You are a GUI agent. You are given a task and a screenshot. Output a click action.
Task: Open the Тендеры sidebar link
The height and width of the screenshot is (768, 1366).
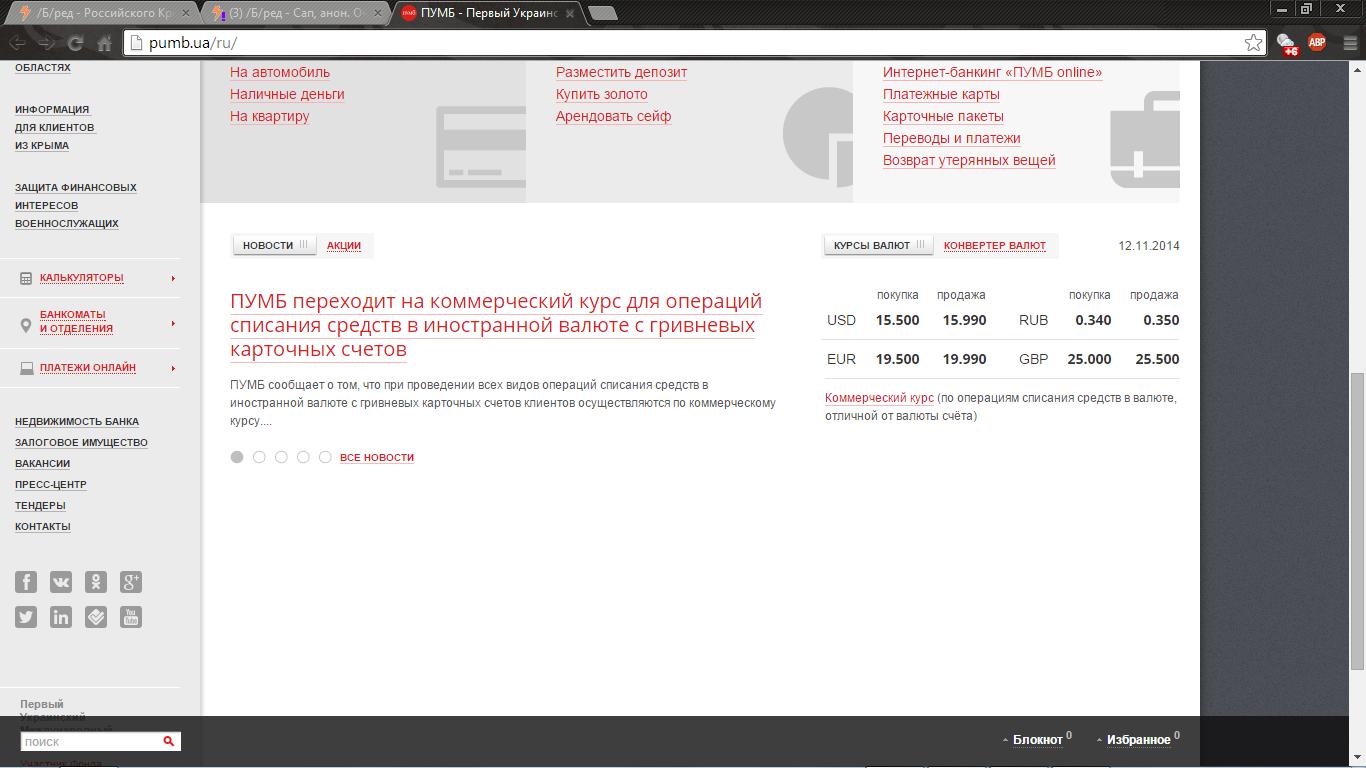40,506
